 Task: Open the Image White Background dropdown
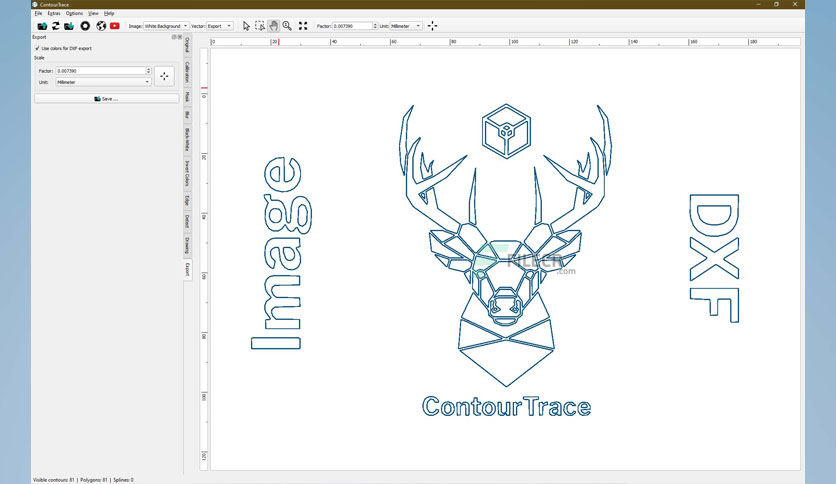(x=166, y=26)
